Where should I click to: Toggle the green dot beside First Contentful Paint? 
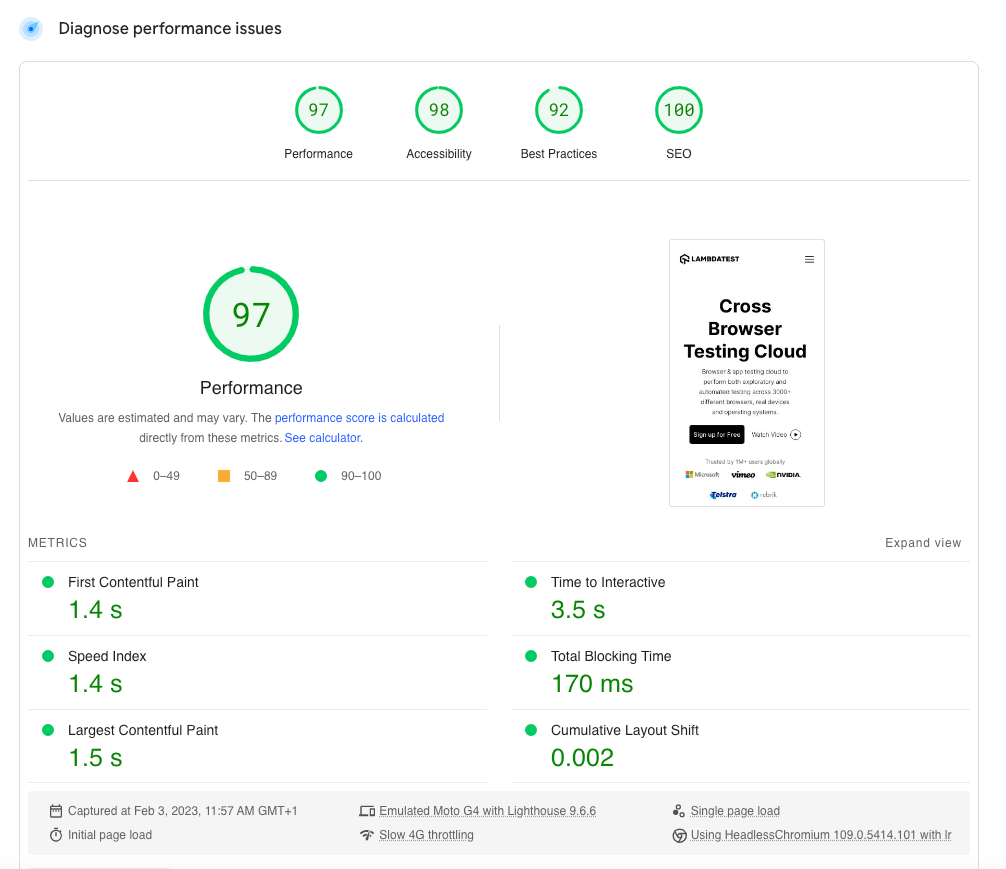coord(47,582)
